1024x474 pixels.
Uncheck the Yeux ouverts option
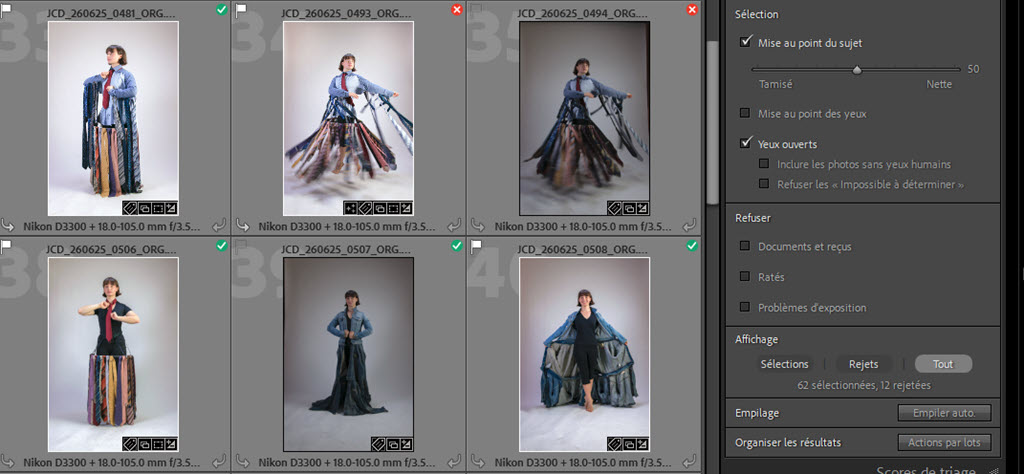[744, 144]
